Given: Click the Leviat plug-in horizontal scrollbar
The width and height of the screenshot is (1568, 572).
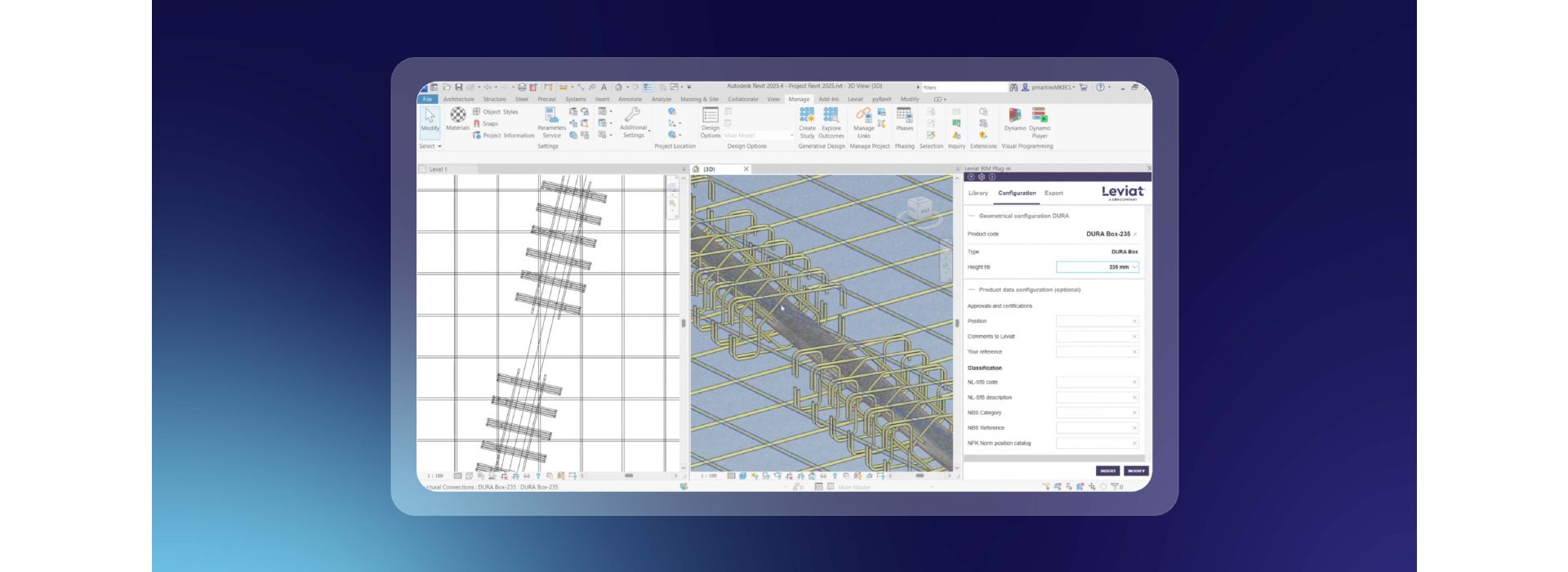Looking at the screenshot, I should click(x=1054, y=458).
